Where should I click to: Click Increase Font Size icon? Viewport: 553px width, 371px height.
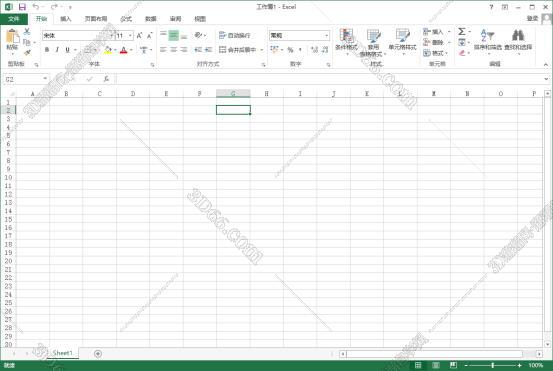point(139,36)
